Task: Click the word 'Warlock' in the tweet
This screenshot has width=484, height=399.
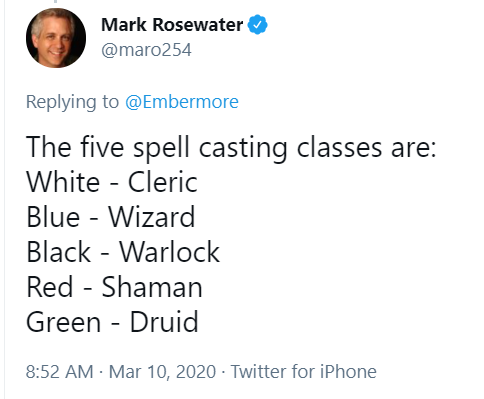Action: pos(170,252)
